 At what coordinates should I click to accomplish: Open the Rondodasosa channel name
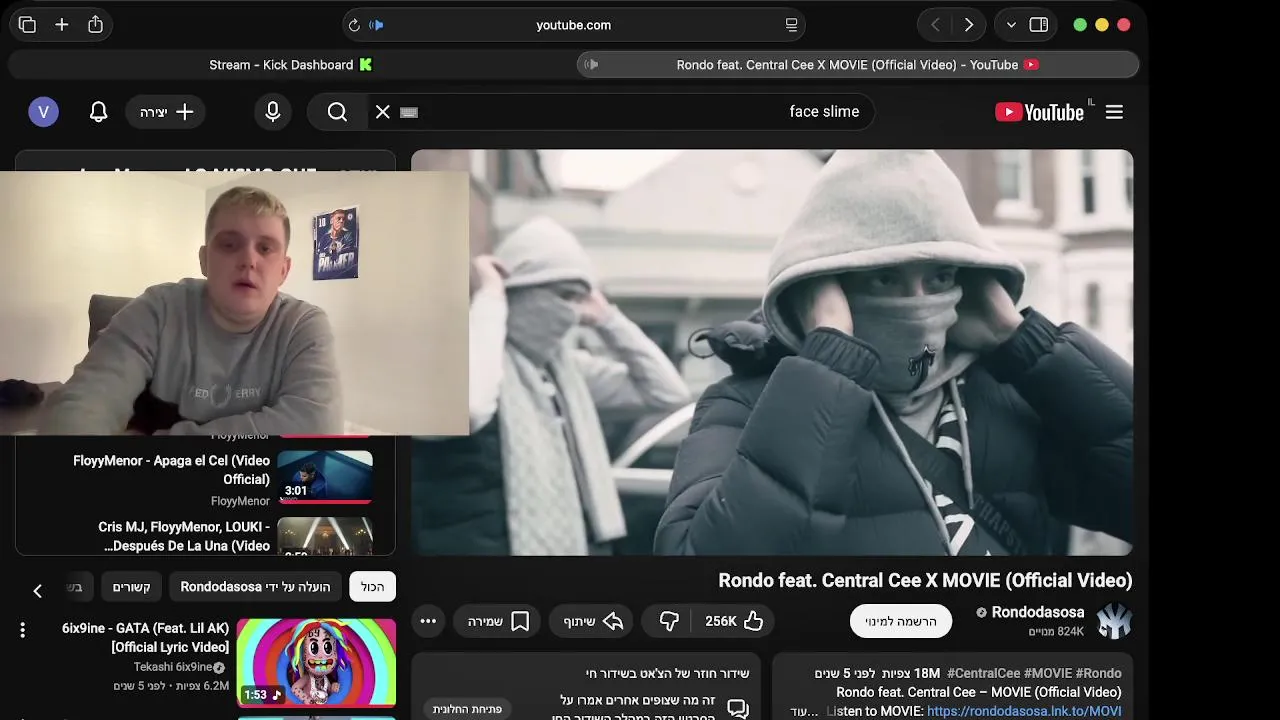[1037, 612]
